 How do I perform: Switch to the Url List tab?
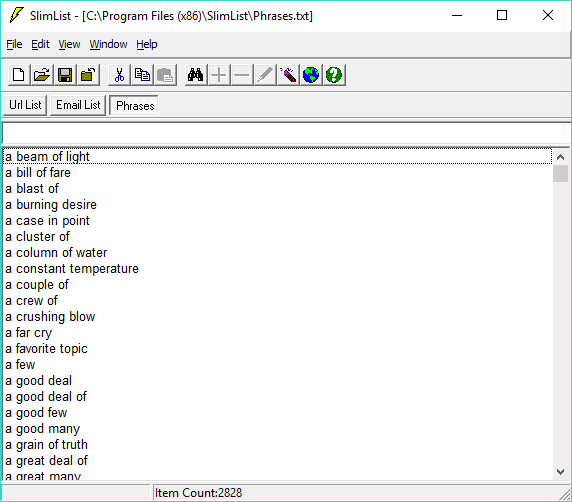pyautogui.click(x=25, y=105)
